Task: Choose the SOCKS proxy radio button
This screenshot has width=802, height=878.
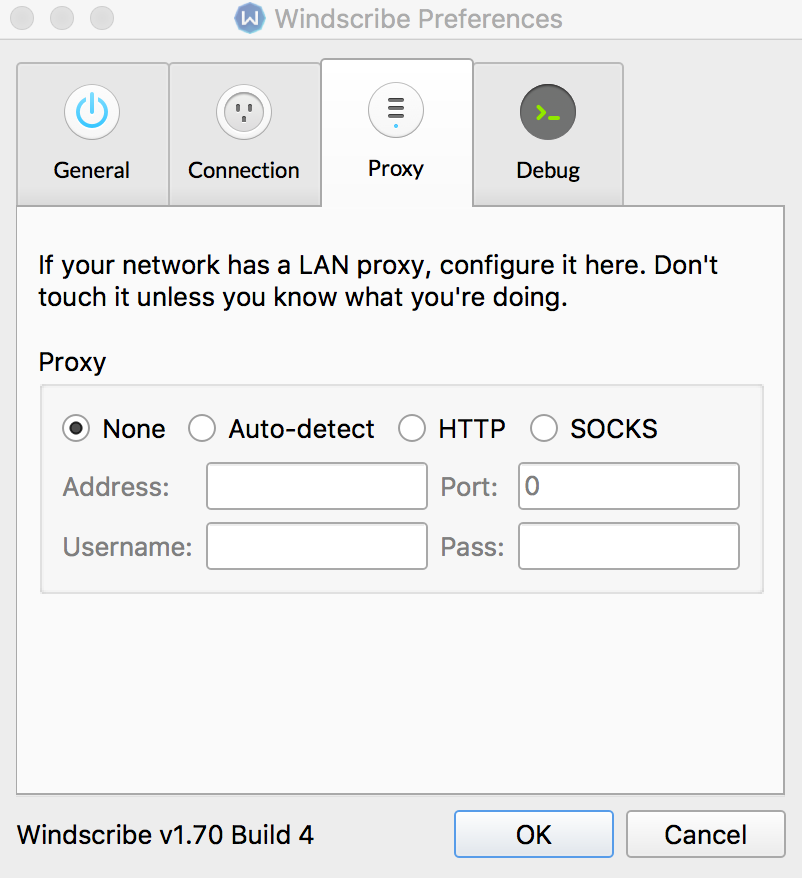Action: [544, 429]
